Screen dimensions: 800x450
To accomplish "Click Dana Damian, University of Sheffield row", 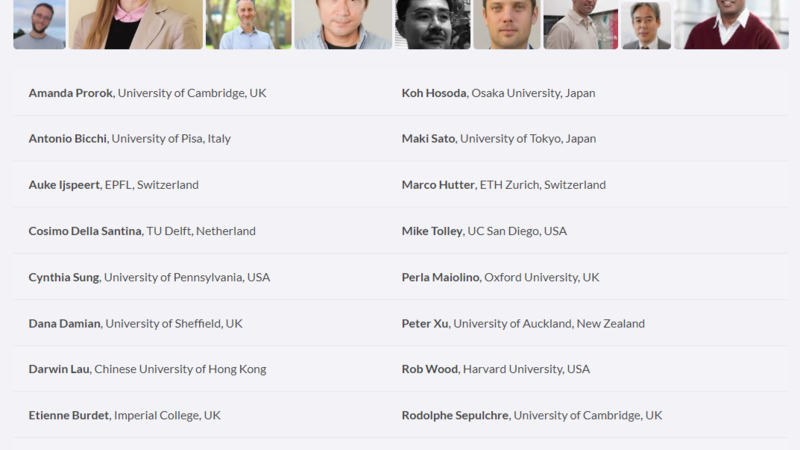I will 135,323.
